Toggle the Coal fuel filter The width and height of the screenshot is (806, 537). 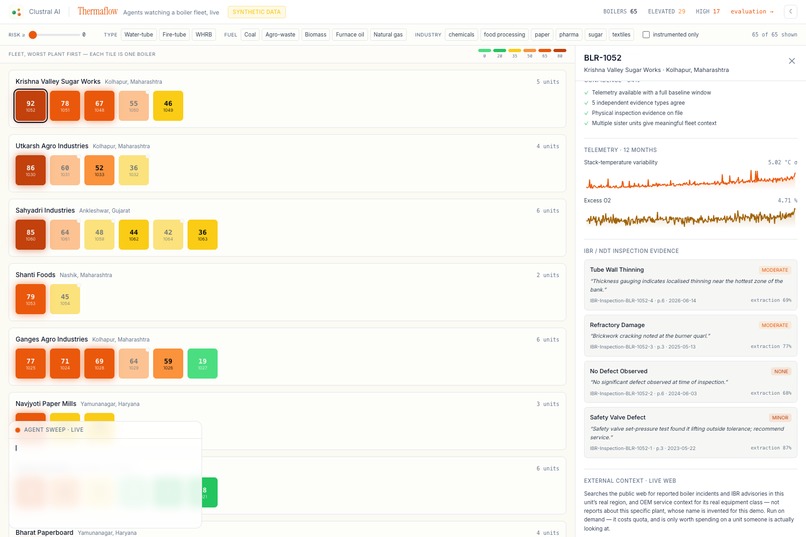[x=250, y=35]
